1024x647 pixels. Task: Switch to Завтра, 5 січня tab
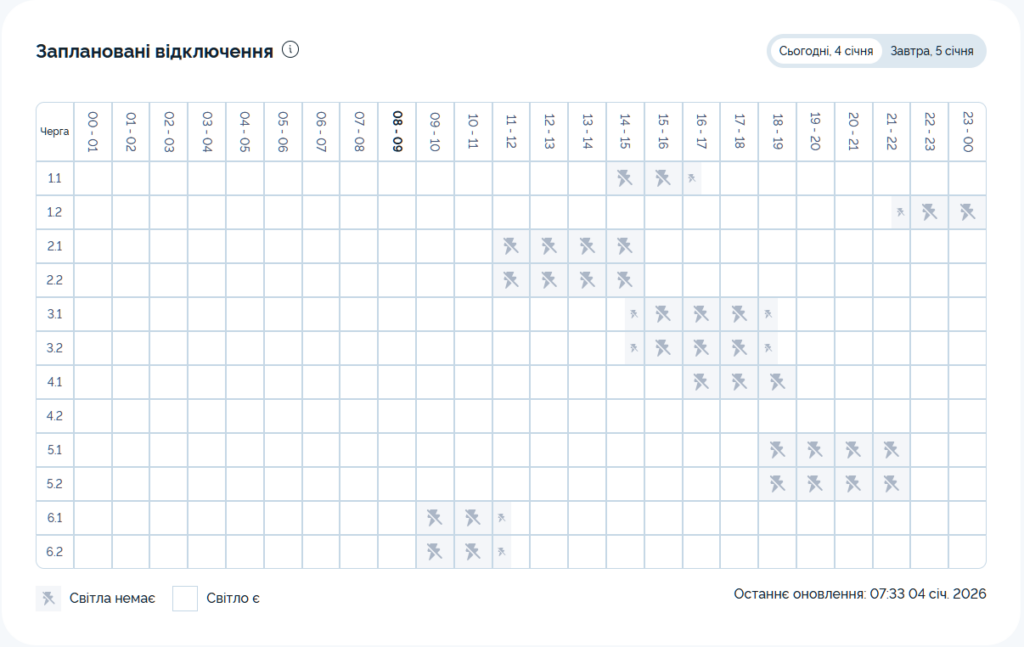[932, 51]
